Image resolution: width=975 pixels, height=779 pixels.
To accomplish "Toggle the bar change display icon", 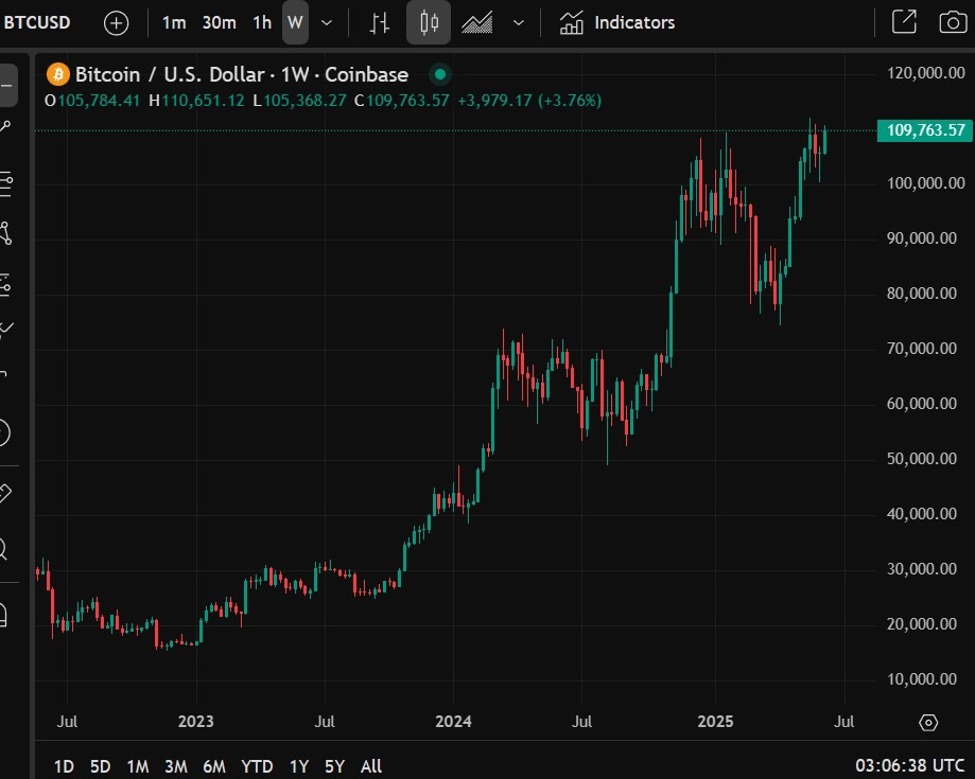I will 378,22.
